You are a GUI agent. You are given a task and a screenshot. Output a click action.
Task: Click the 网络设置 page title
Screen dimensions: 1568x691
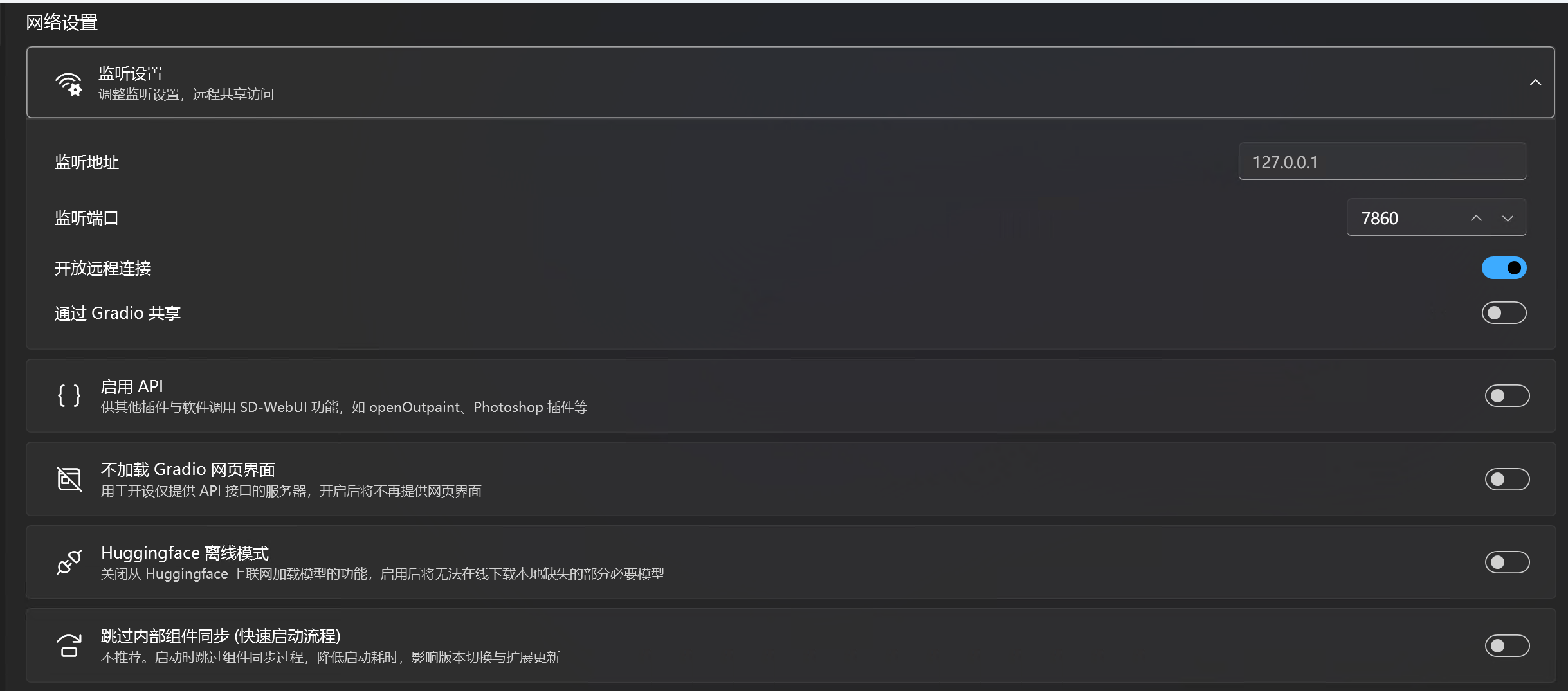pos(61,21)
